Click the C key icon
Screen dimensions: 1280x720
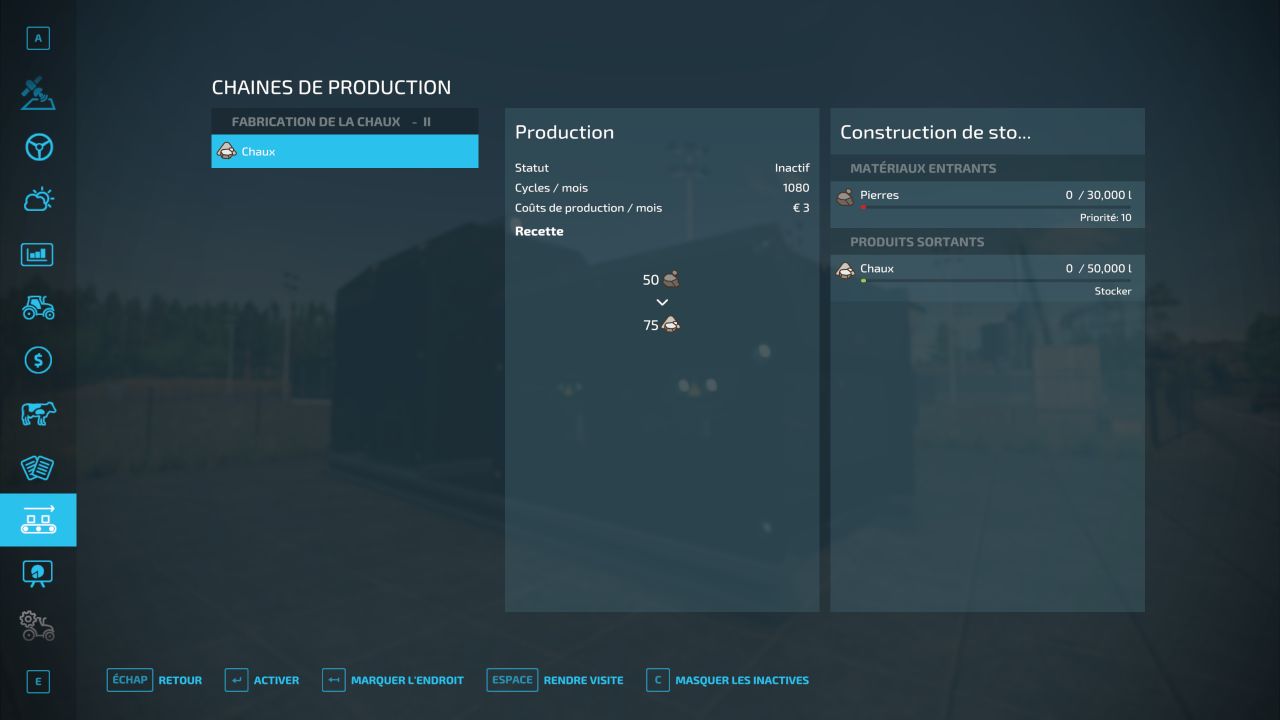coord(658,680)
